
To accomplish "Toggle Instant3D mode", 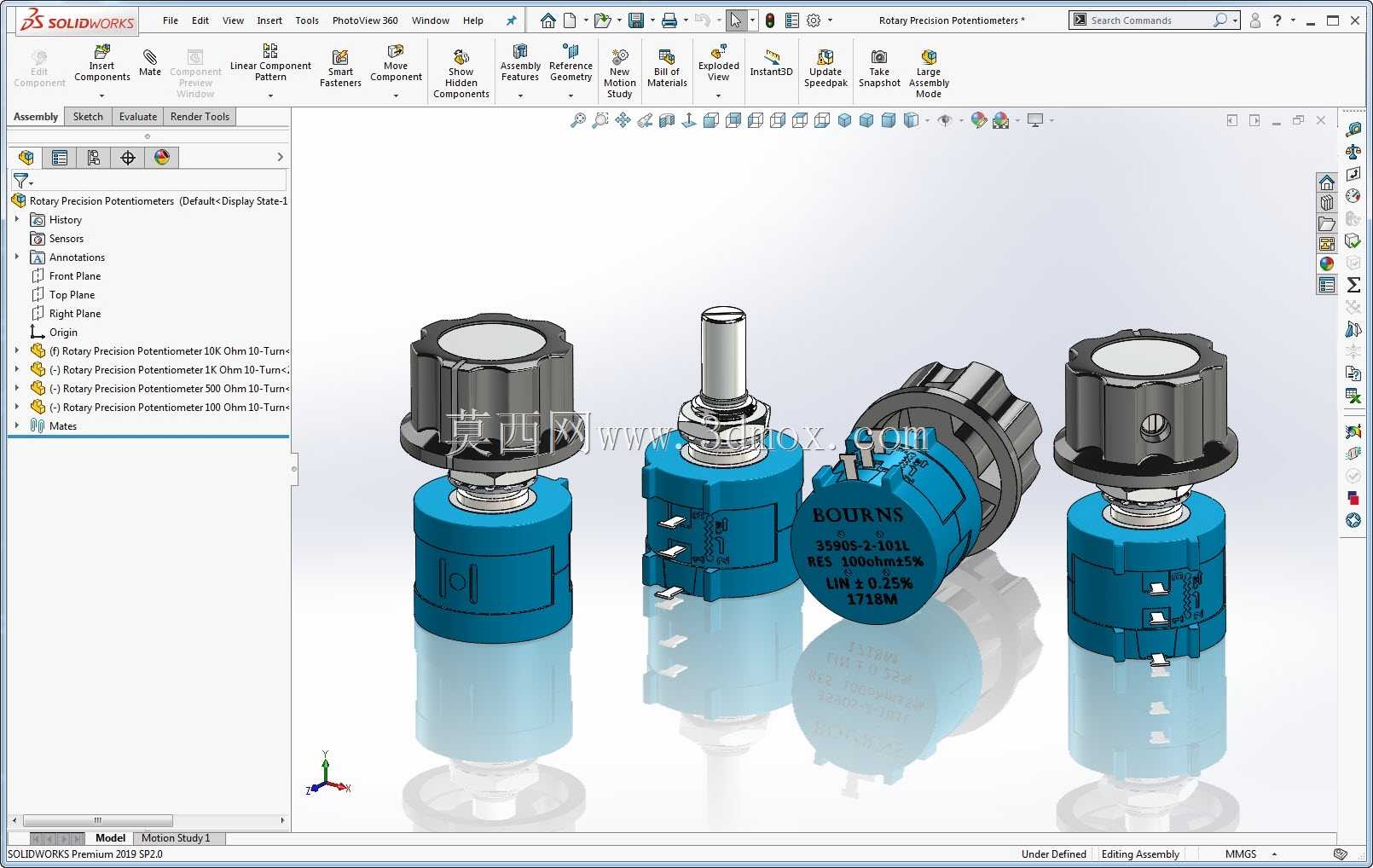I will click(x=771, y=63).
